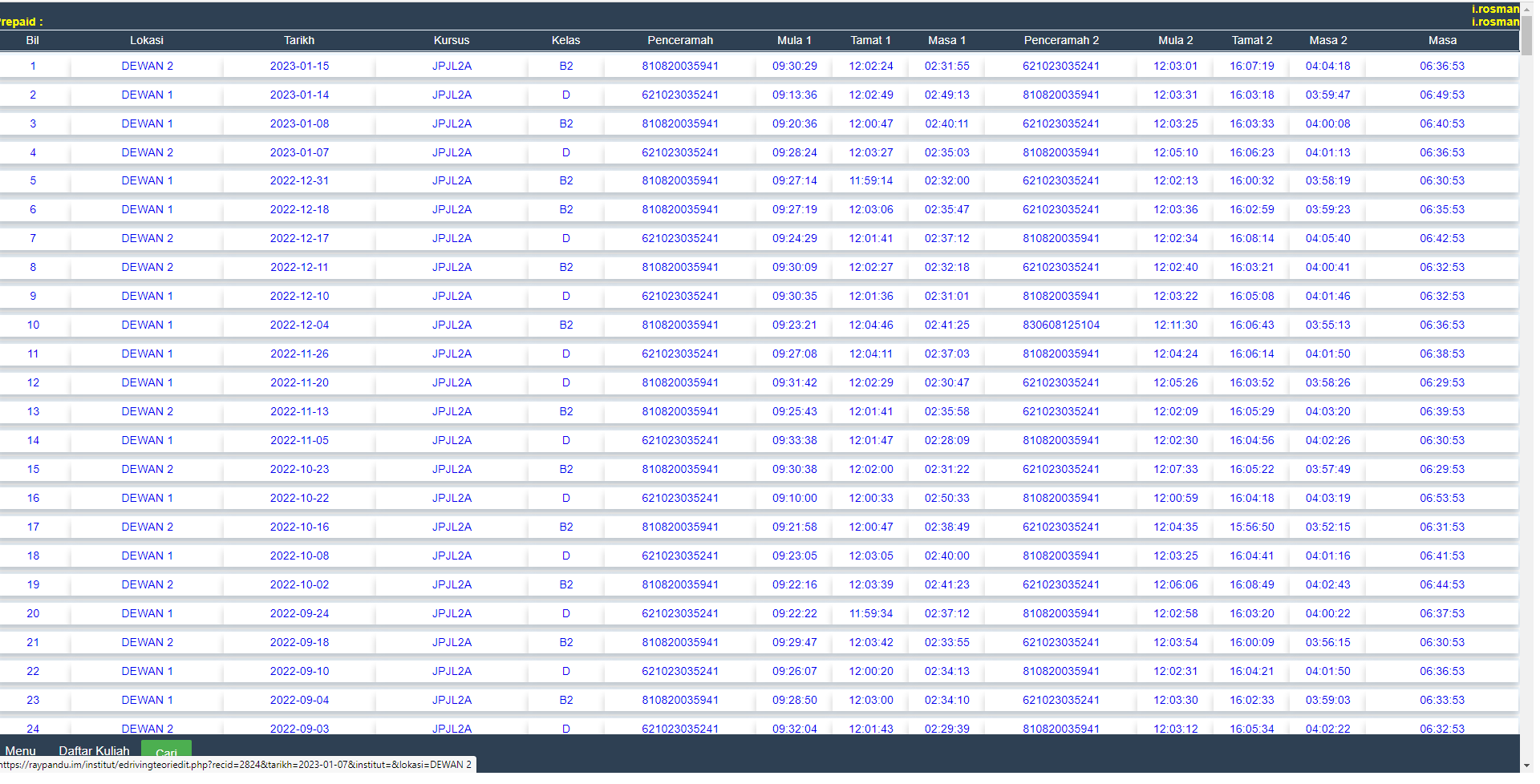This screenshot has height=784, width=1540.
Task: Click the scrollbar up arrow
Action: [x=1527, y=6]
